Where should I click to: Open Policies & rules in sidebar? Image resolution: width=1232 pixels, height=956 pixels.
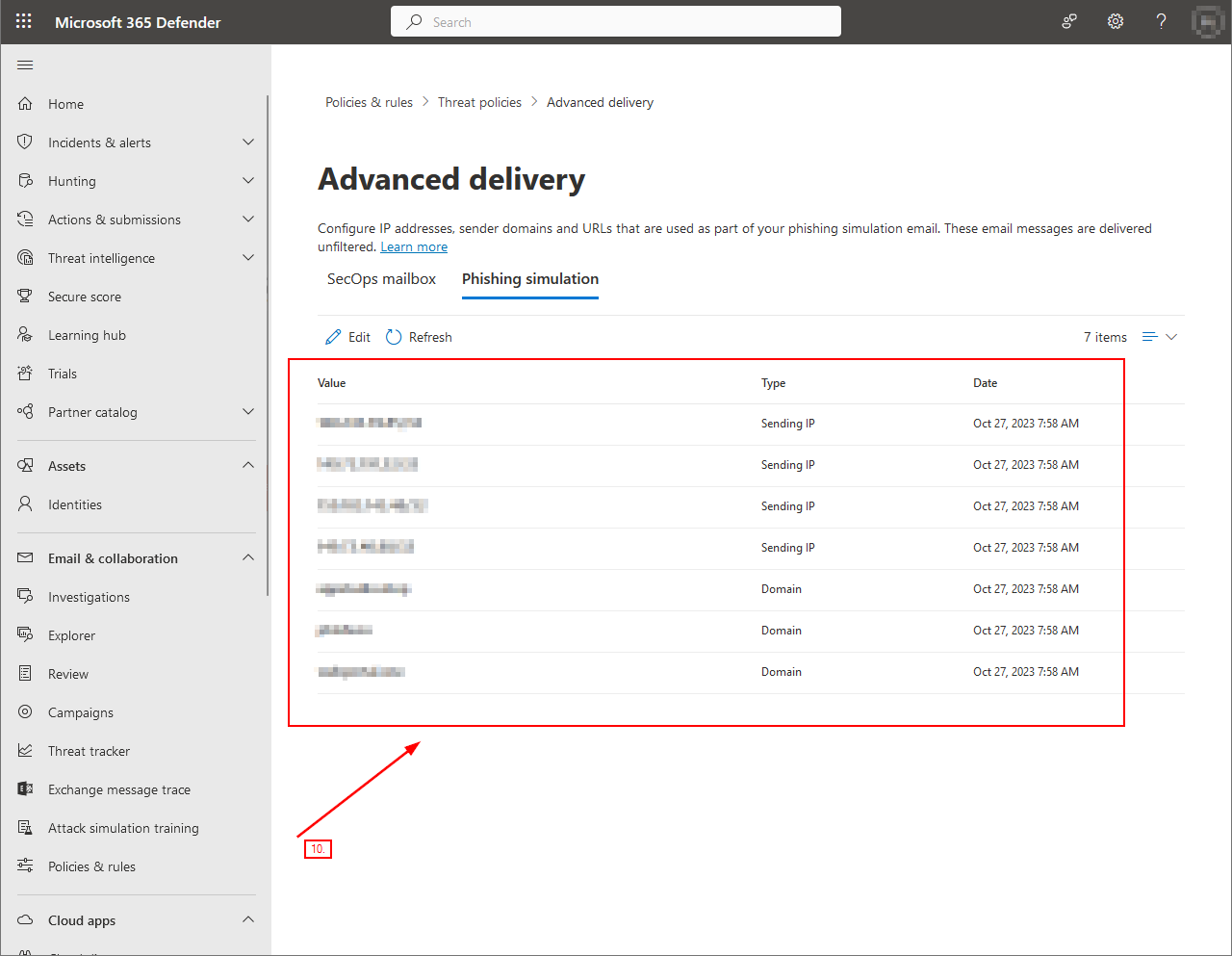(91, 866)
